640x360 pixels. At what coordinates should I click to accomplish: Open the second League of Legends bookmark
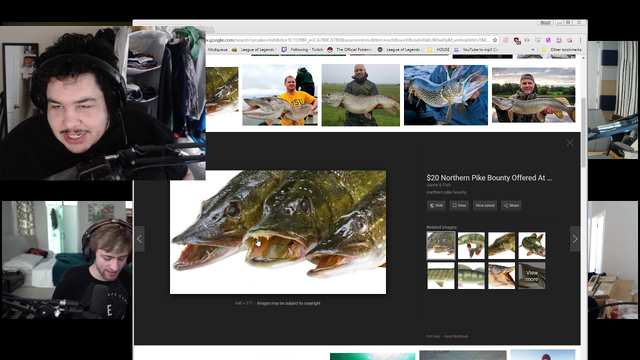(x=399, y=49)
